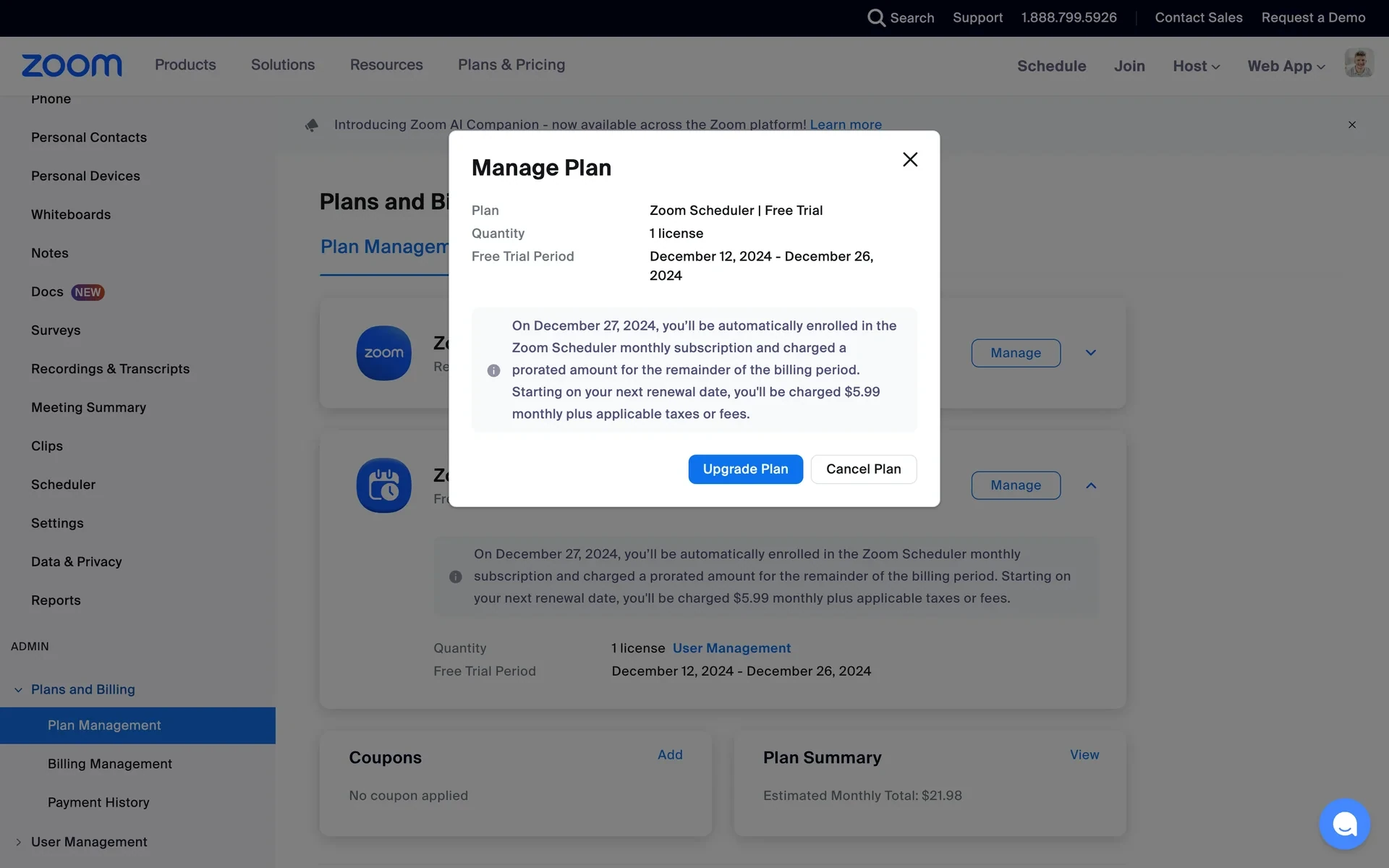Click the 1.888.799.5926 phone number
The width and height of the screenshot is (1389, 868).
[x=1069, y=17]
